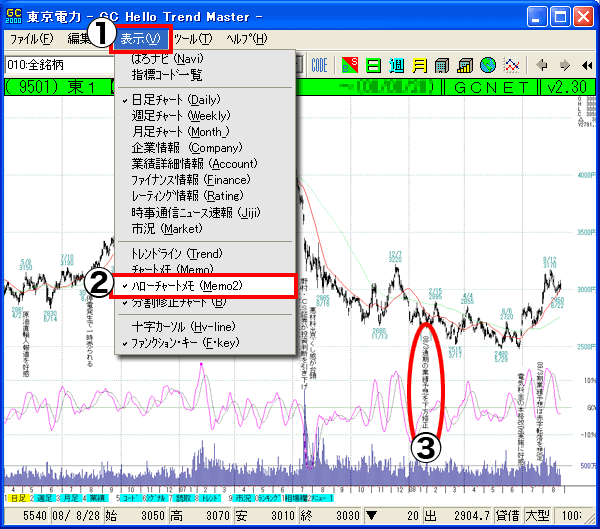Click the 08/ 8/28 date cell

coord(76,516)
